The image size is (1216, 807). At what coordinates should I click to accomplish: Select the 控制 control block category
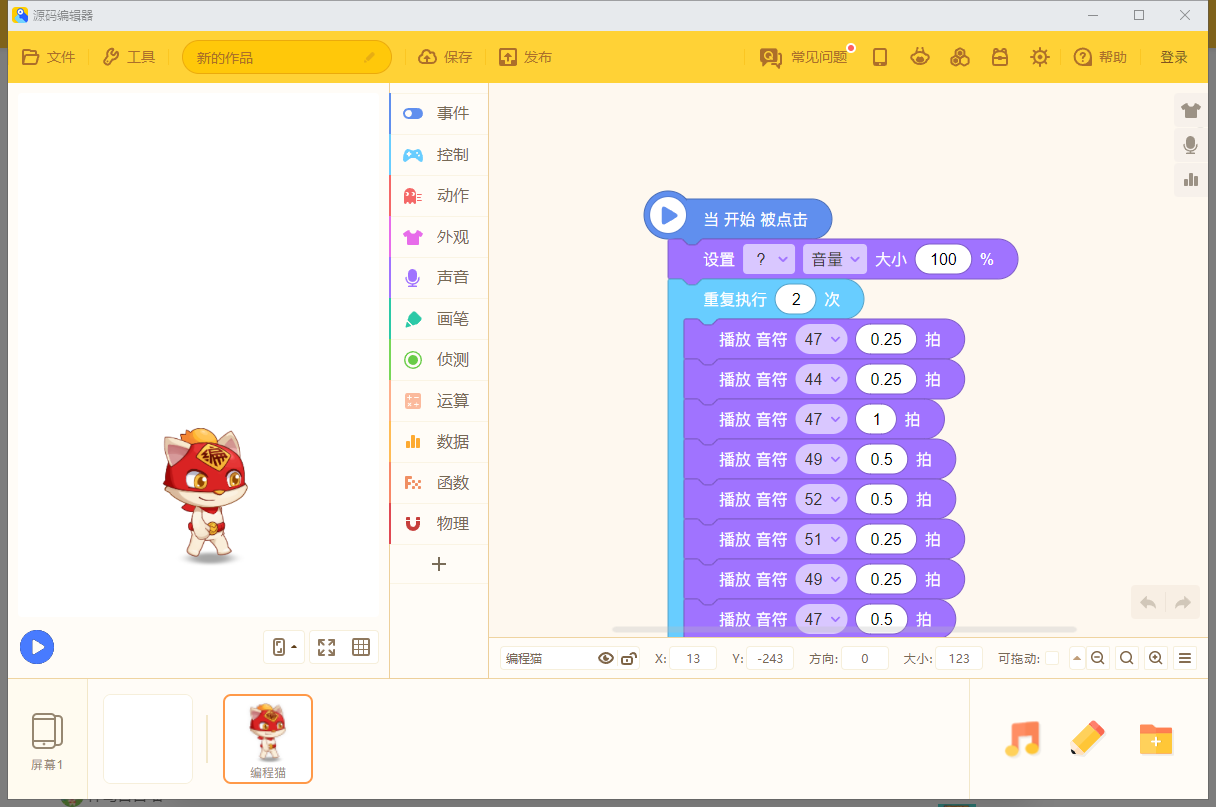point(439,155)
